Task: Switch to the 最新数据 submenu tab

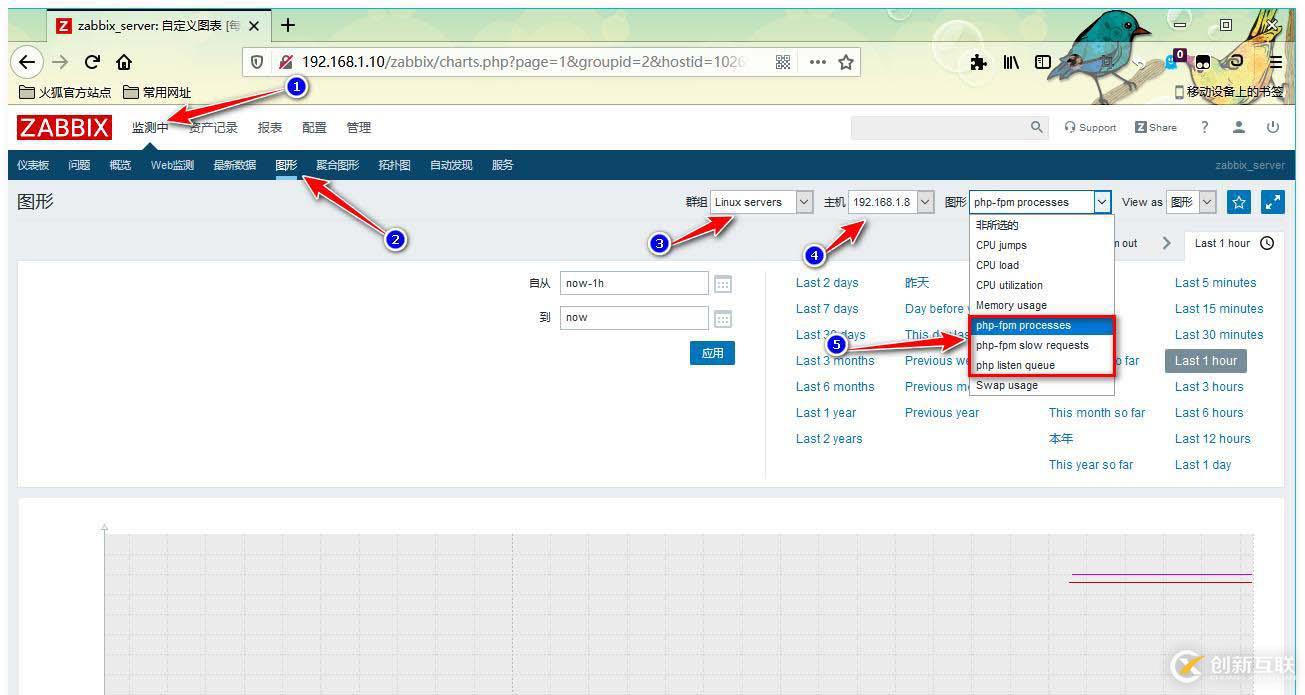Action: click(234, 165)
